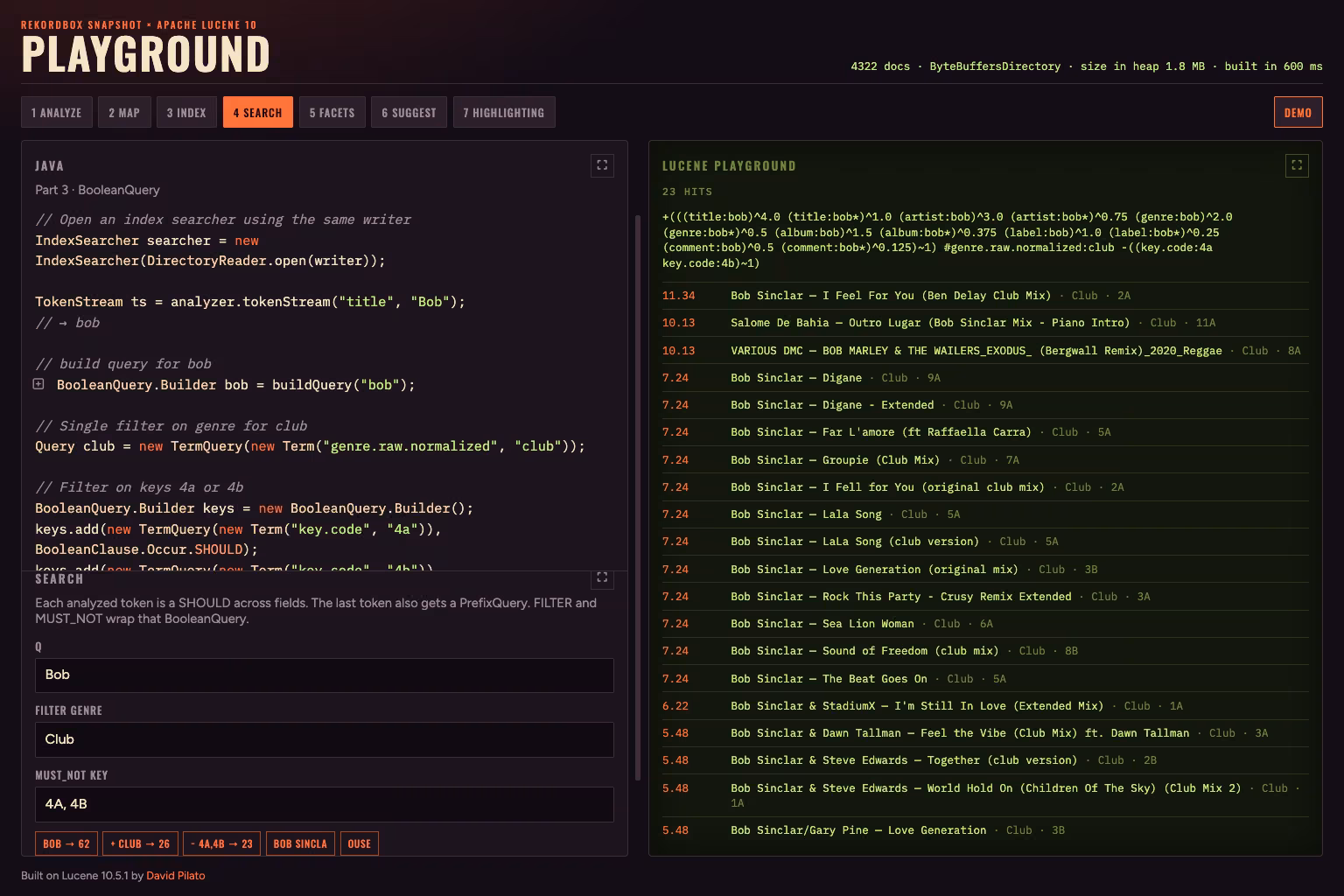This screenshot has height=896, width=1344.
Task: Show the 7 Highlighting tab
Action: tap(504, 112)
